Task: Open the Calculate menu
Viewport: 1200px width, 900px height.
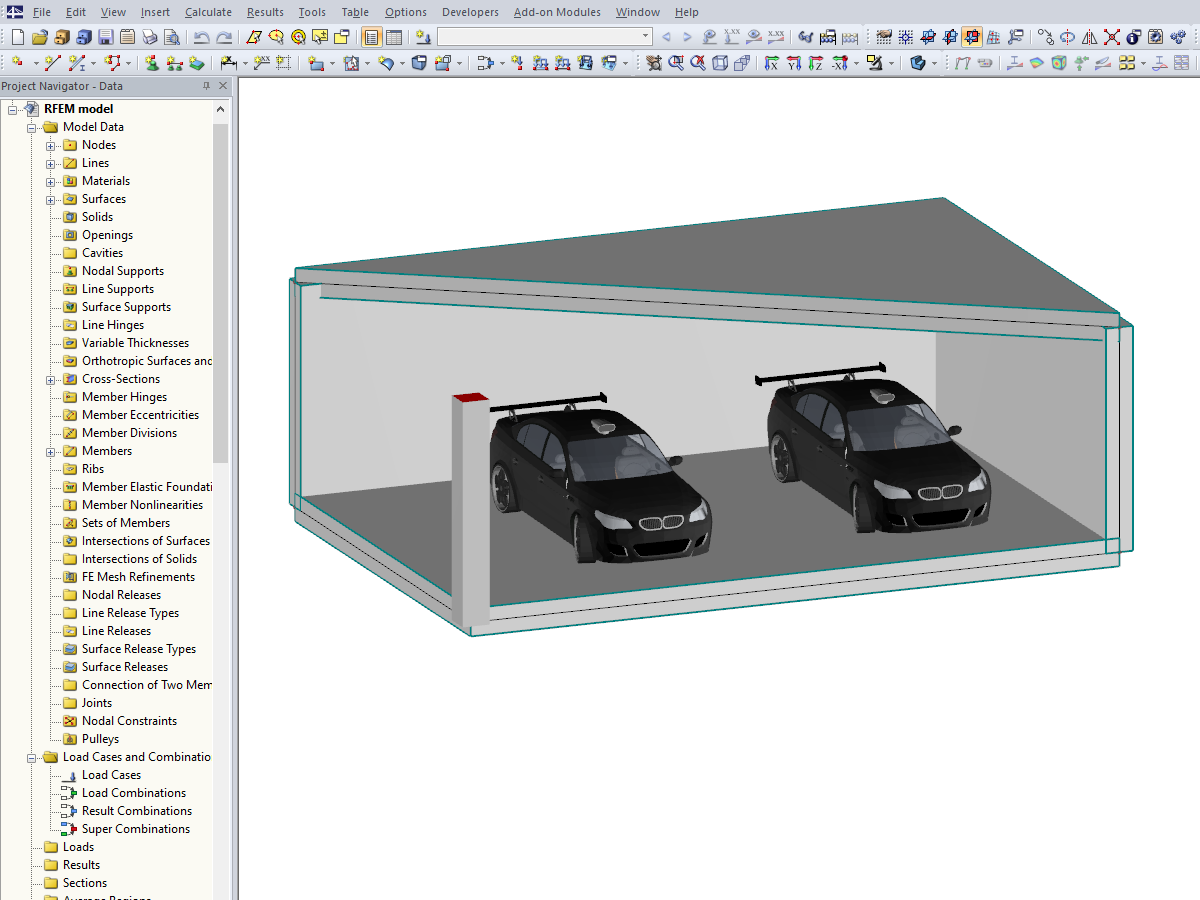Action: click(208, 12)
